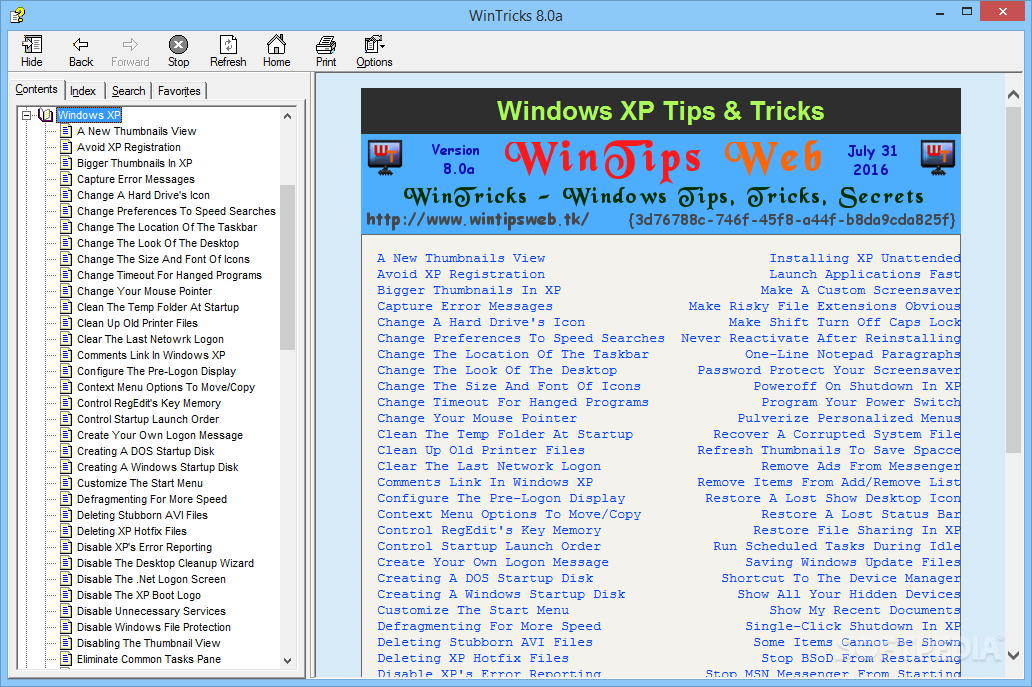Switch to the Index tab
1032x687 pixels.
coord(83,91)
